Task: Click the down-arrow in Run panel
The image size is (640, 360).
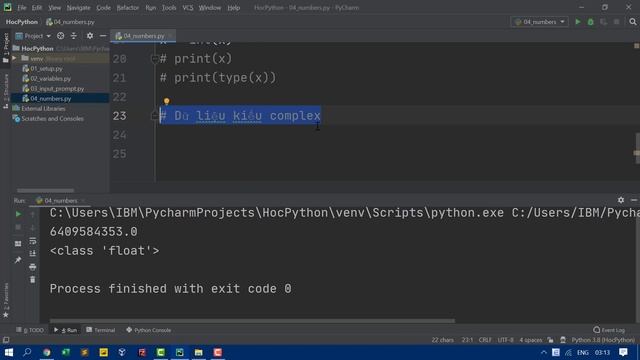Action: click(33, 227)
